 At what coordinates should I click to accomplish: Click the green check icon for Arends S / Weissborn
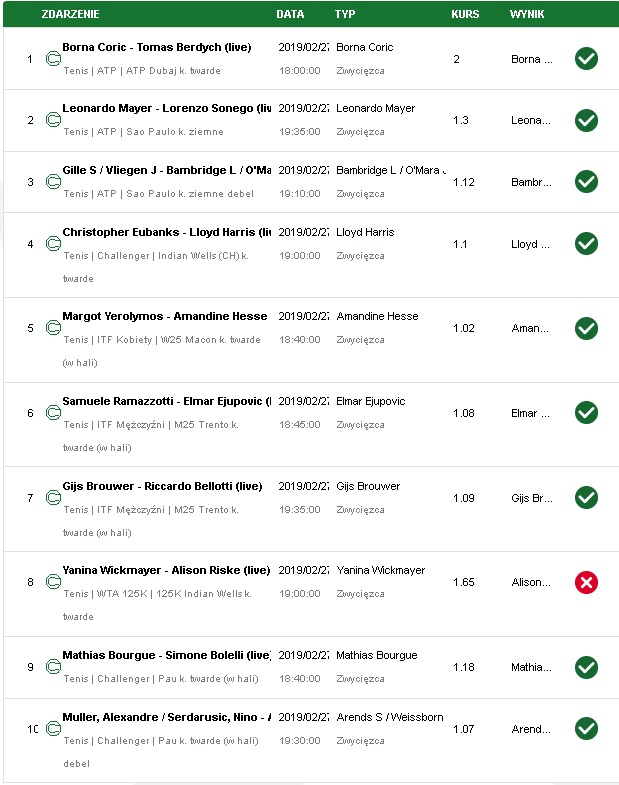point(586,729)
